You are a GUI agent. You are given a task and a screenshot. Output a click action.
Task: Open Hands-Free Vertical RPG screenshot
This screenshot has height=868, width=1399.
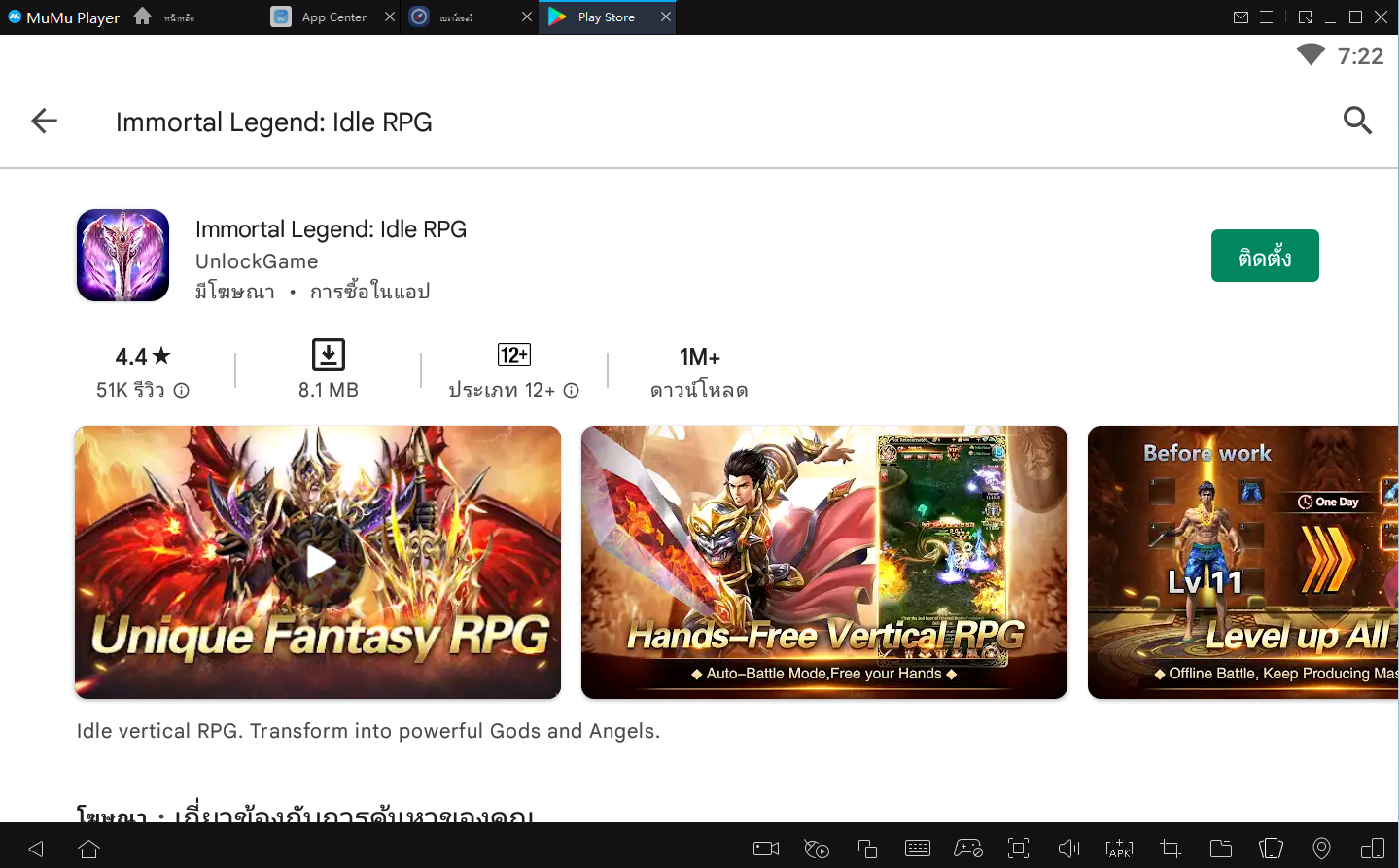[824, 562]
